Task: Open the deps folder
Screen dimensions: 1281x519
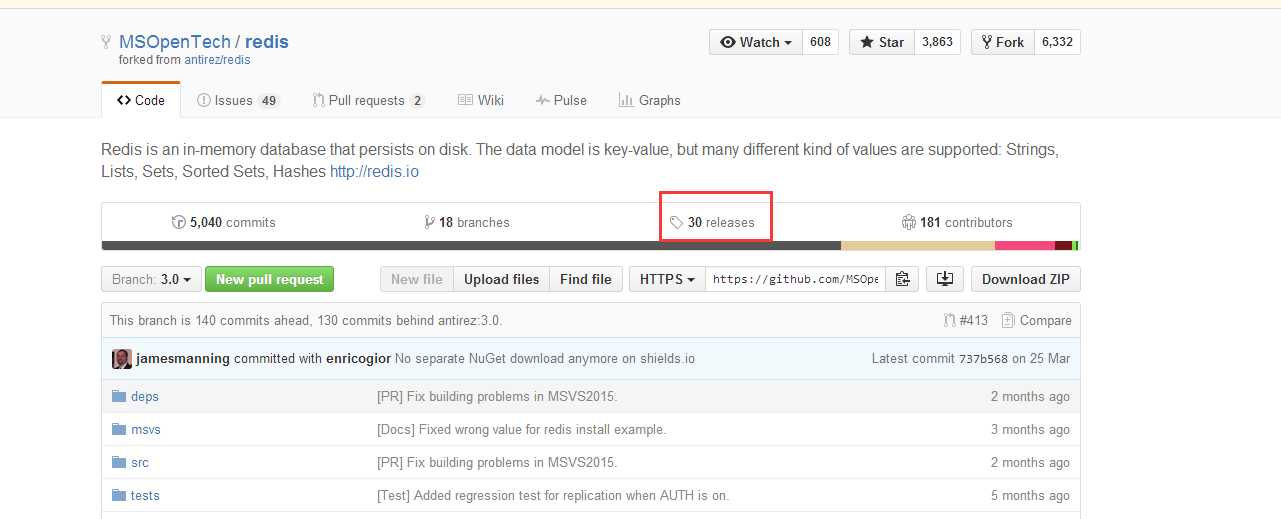Action: tap(144, 397)
